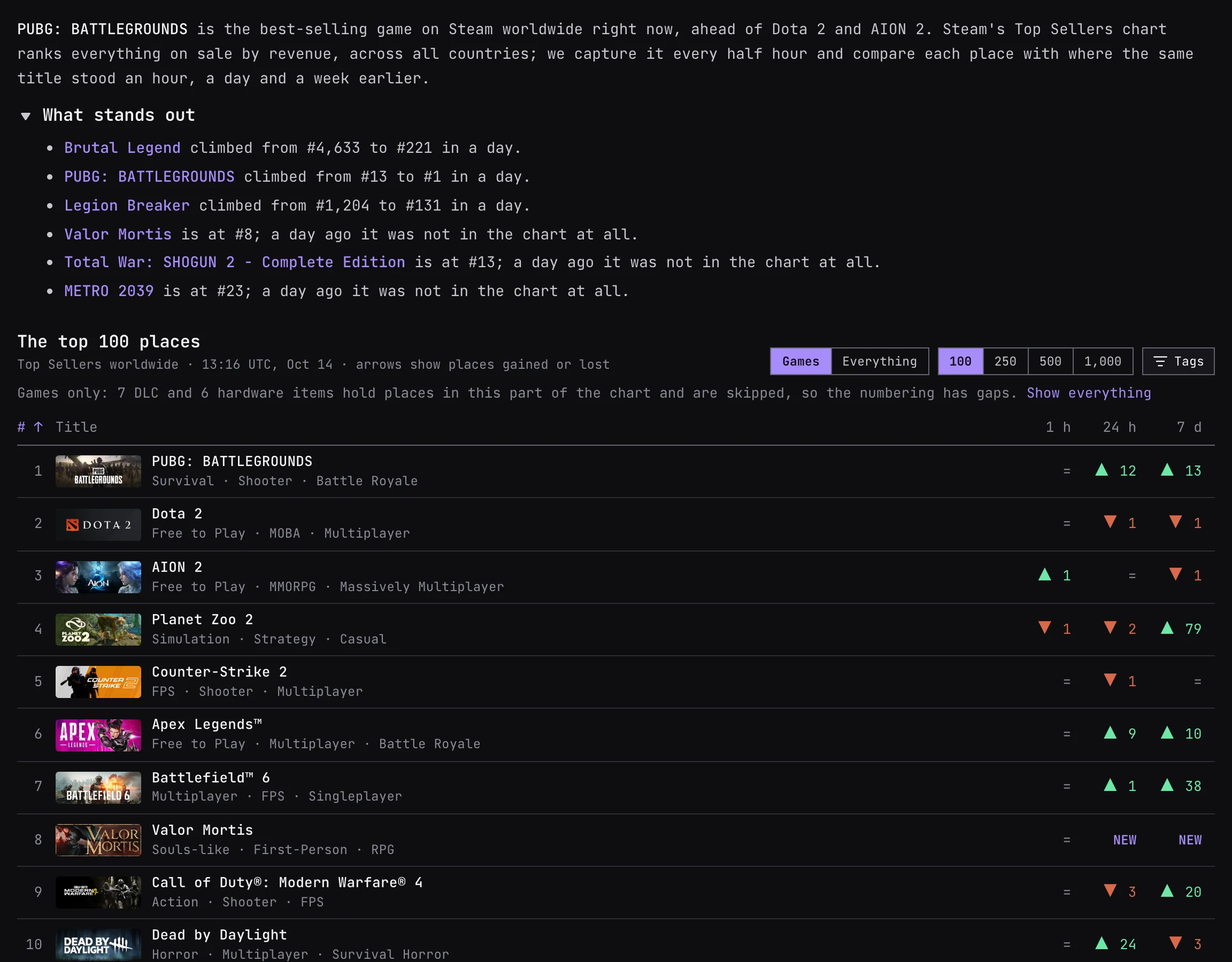Sort by the 24 h column
This screenshot has width=1232, height=962.
[x=1119, y=427]
